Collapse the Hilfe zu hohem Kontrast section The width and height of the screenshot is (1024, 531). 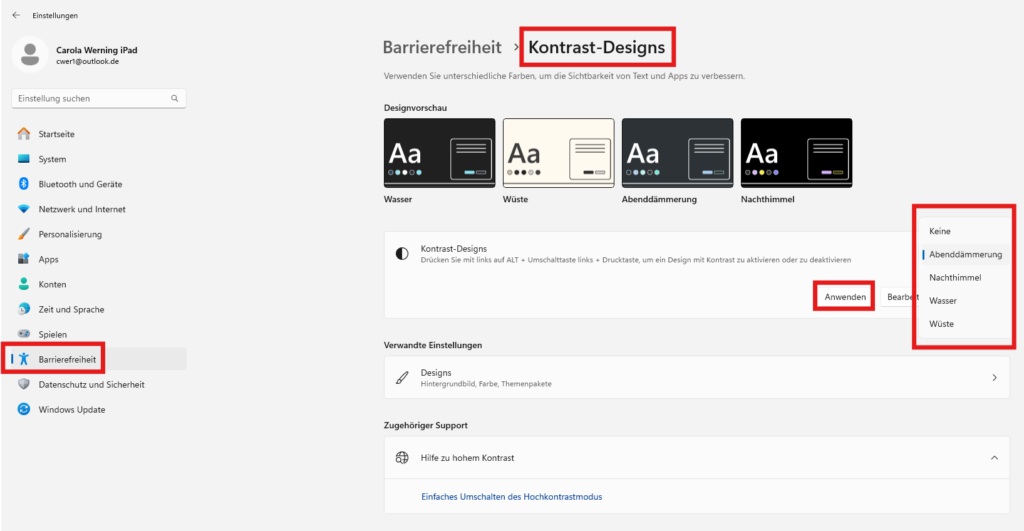(x=994, y=458)
